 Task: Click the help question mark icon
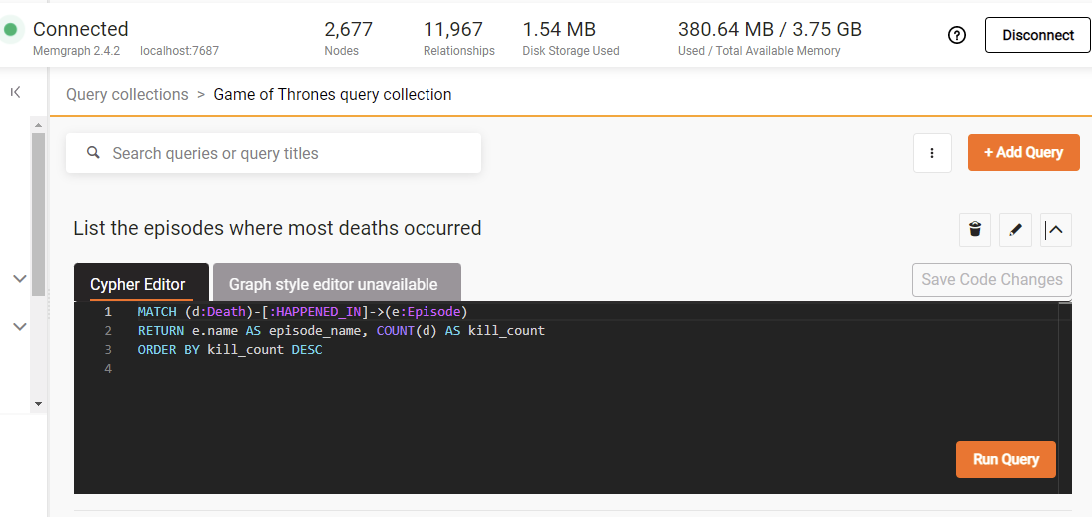pyautogui.click(x=958, y=36)
